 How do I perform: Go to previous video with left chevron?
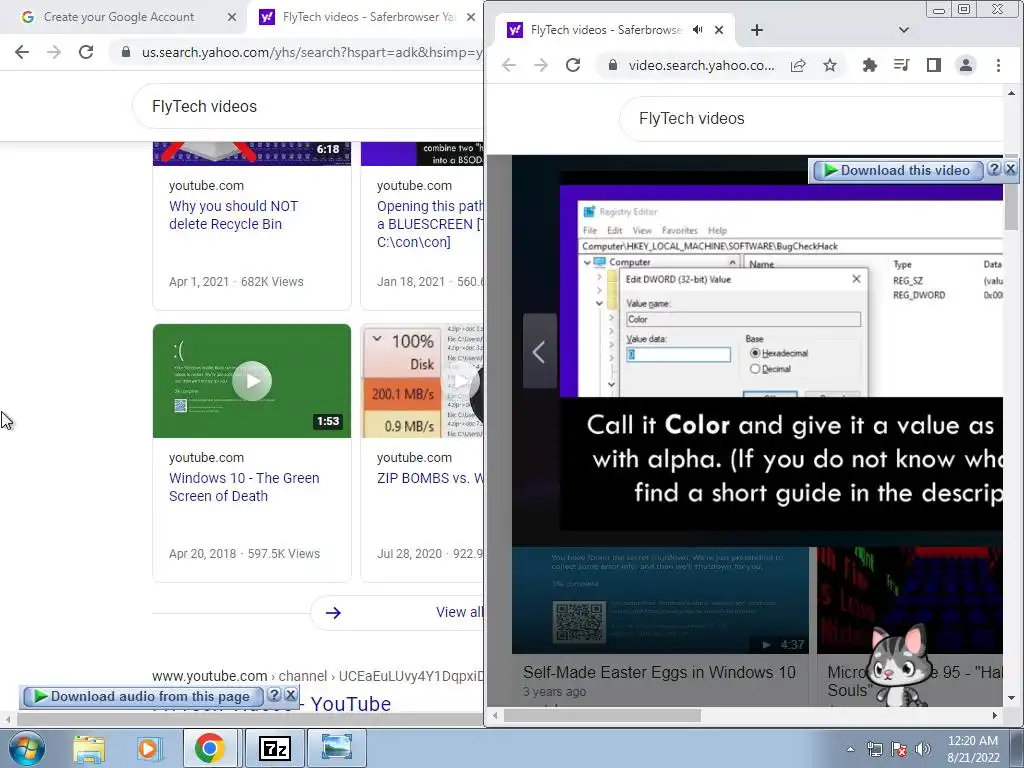tap(539, 352)
